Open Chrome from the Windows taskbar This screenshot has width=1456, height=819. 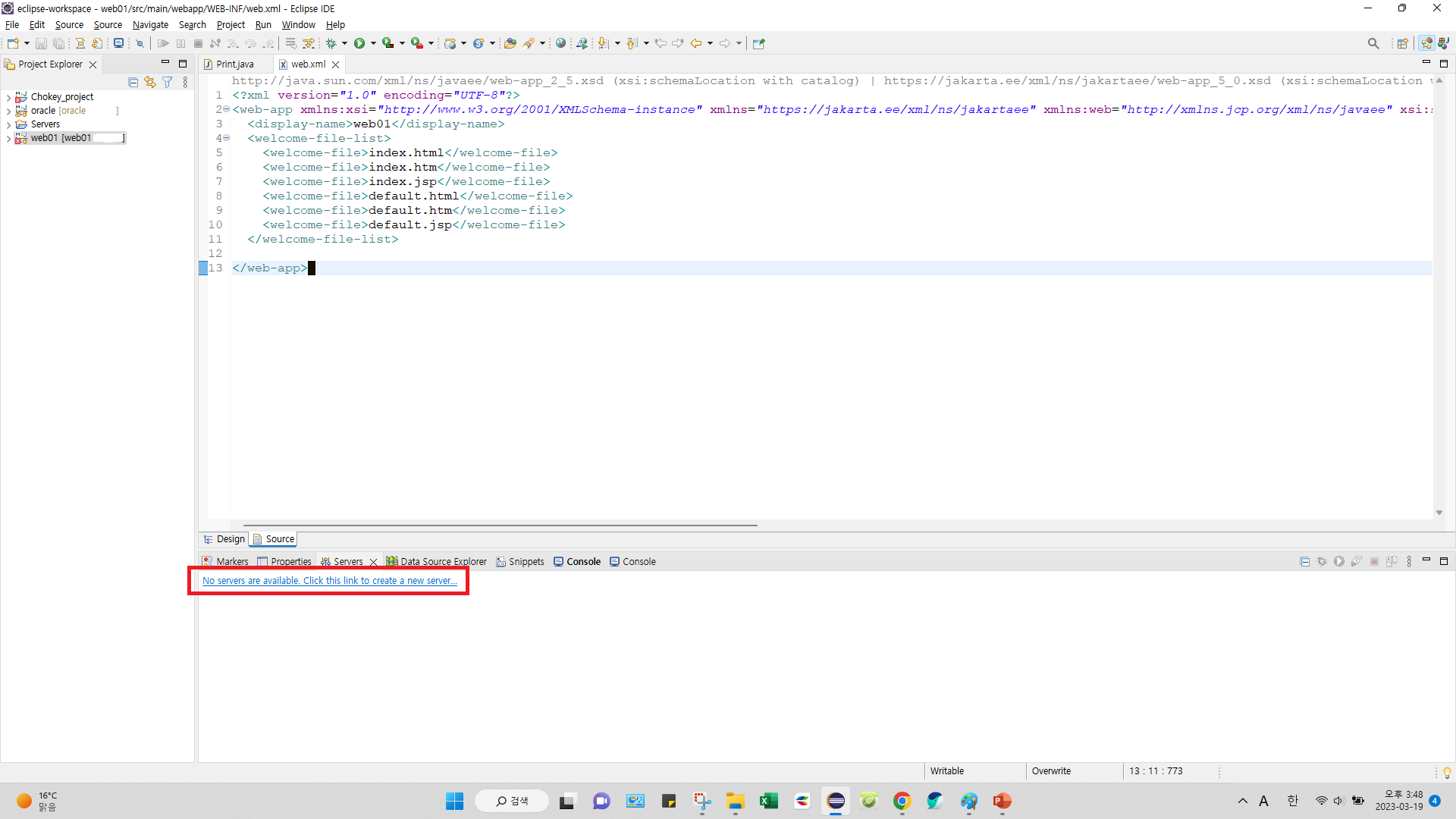tap(902, 801)
